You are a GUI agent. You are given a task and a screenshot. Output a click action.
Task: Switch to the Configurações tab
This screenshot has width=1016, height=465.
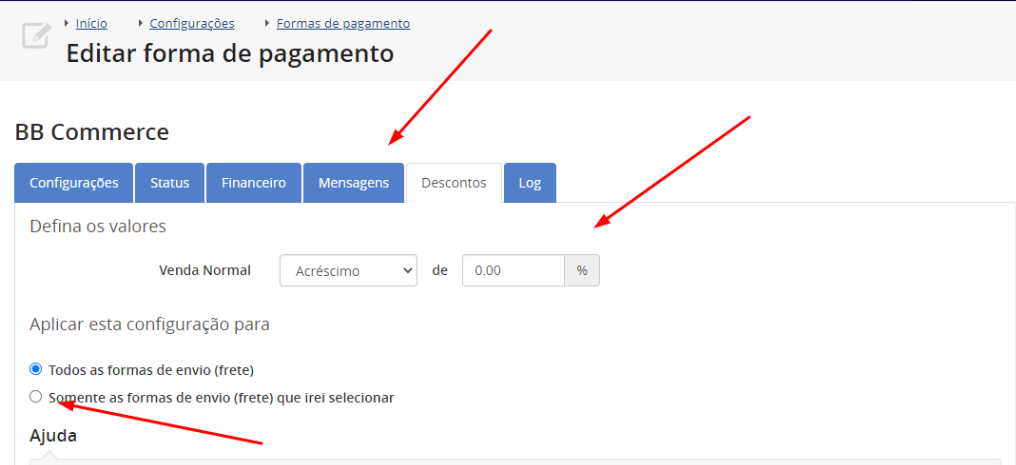[74, 183]
